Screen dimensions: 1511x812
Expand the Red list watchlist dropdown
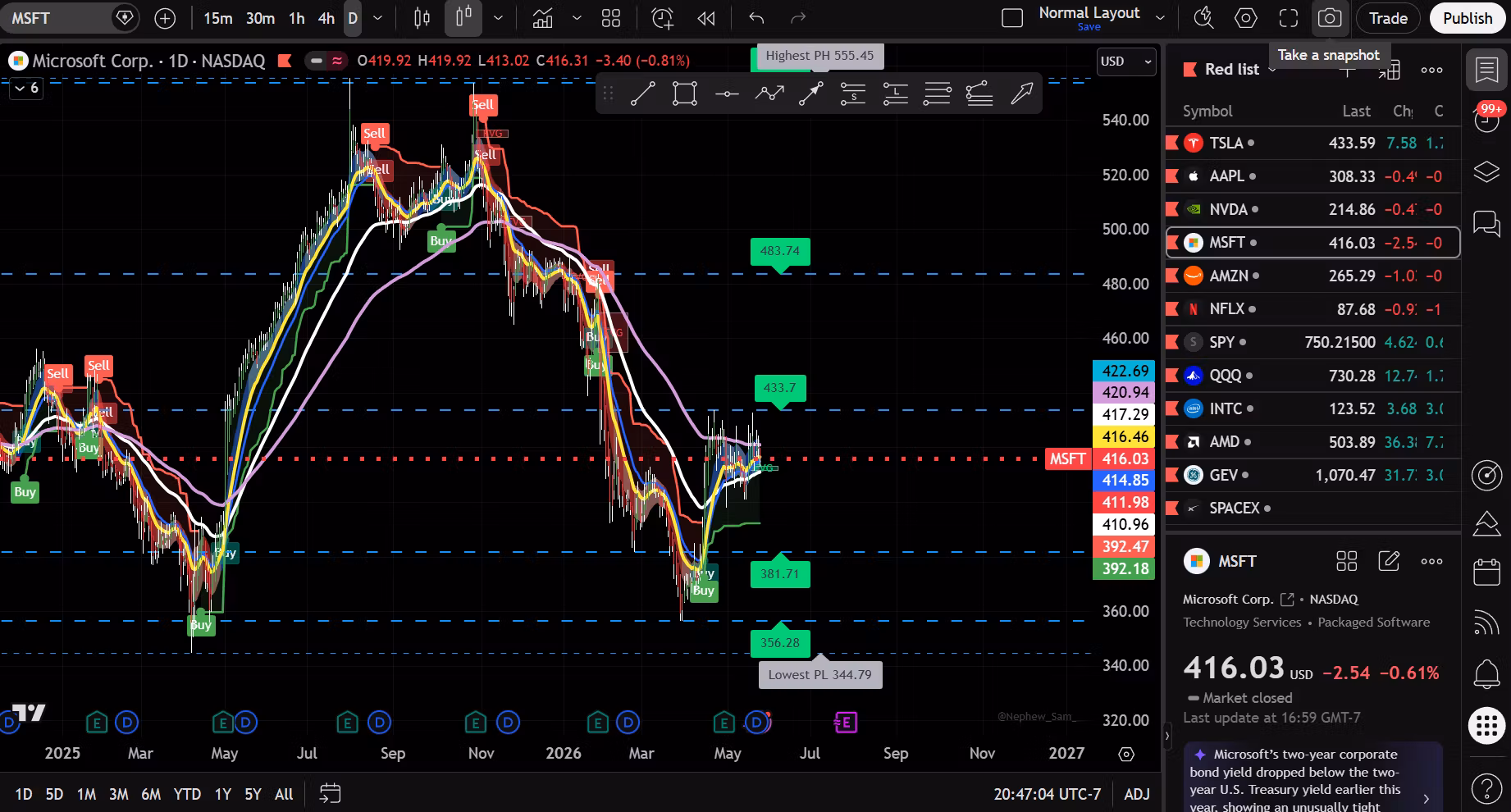(x=1272, y=70)
